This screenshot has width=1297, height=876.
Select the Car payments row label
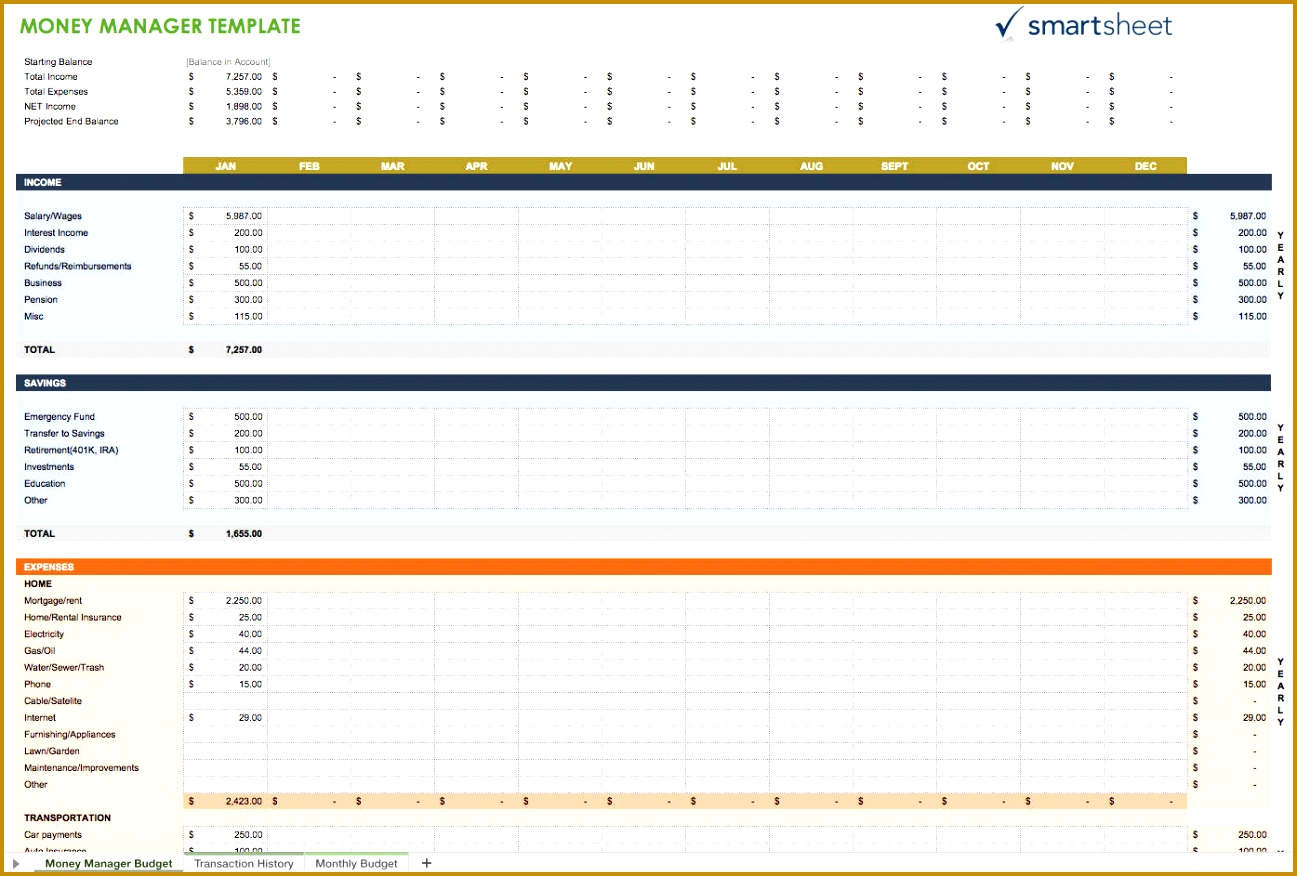coord(53,835)
